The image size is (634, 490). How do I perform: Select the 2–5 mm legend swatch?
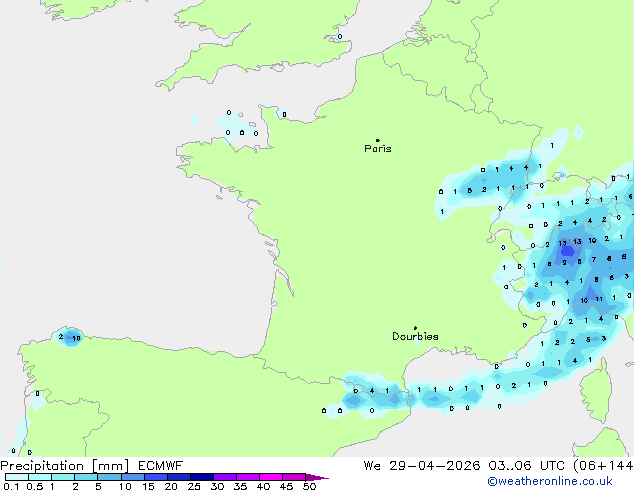pyautogui.click(x=86, y=477)
